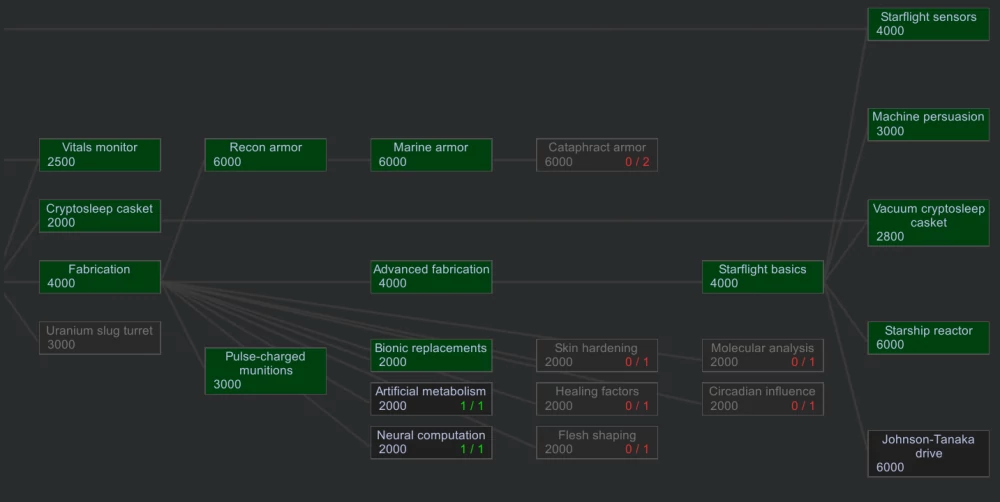1000x502 pixels.
Task: Select the Advanced fabrication research
Action: (431, 277)
